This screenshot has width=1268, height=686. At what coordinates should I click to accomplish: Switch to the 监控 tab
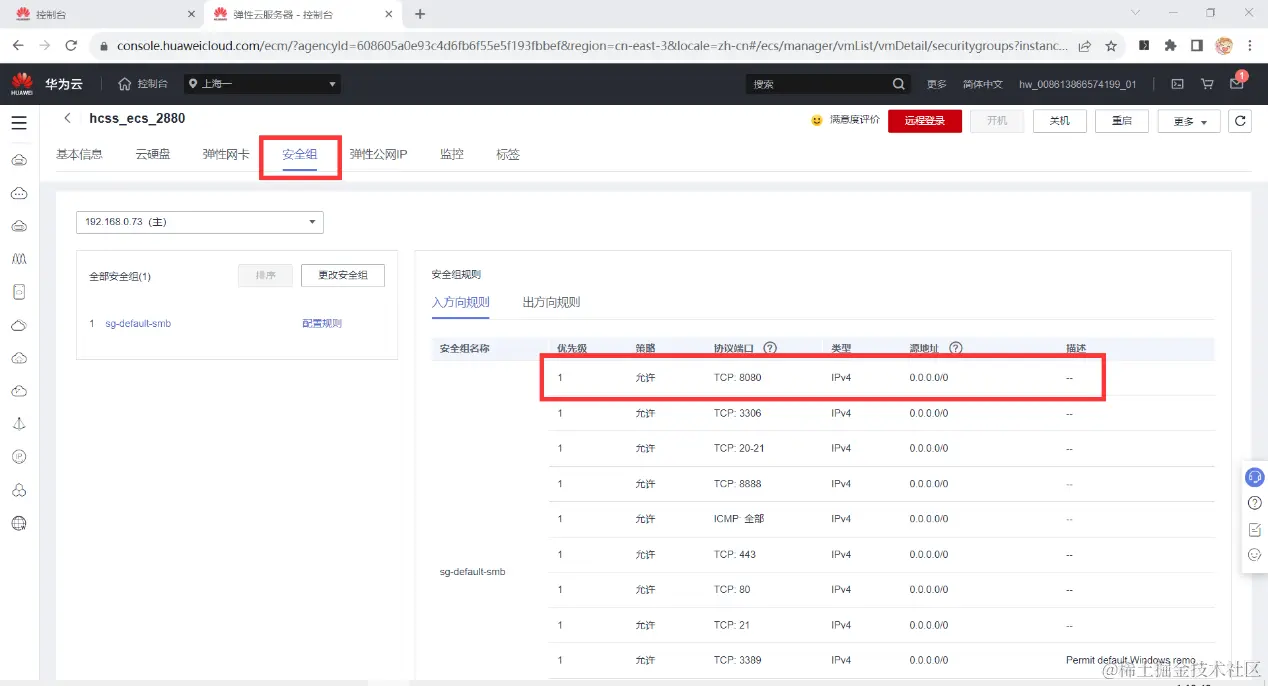point(452,155)
